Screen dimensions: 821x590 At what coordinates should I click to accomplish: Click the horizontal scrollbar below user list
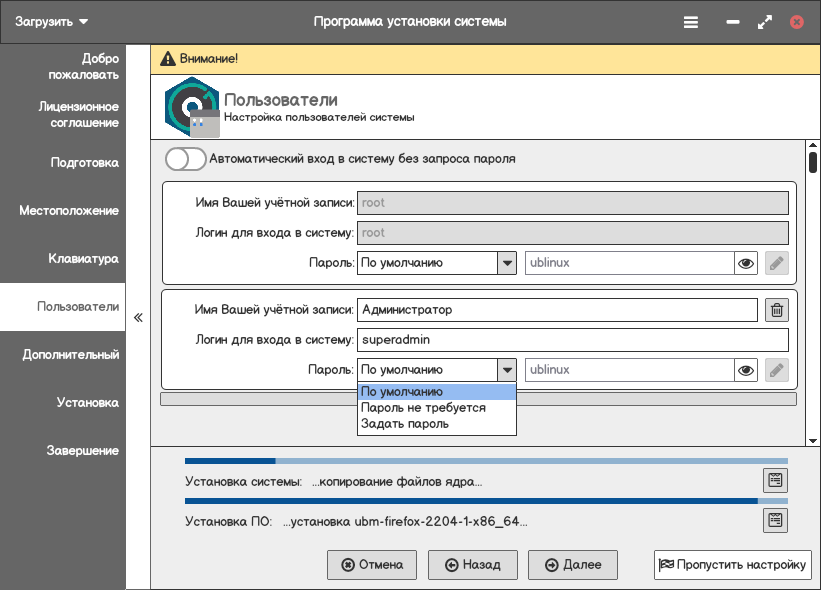tap(478, 399)
